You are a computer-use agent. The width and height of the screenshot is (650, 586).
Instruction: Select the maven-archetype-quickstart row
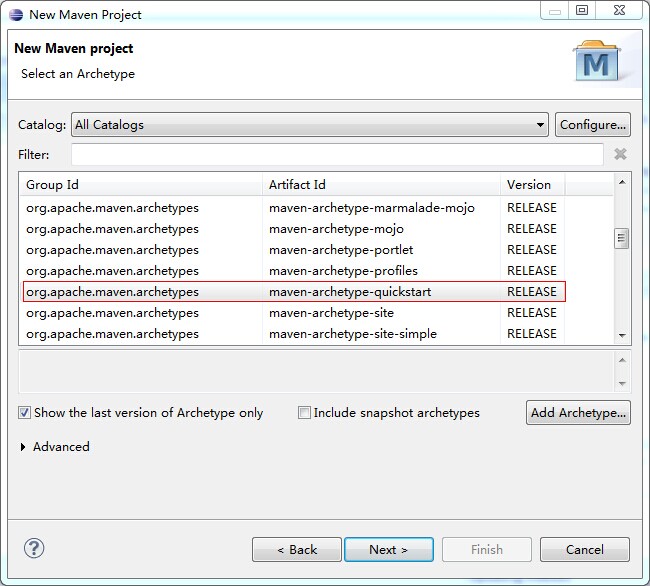click(294, 292)
